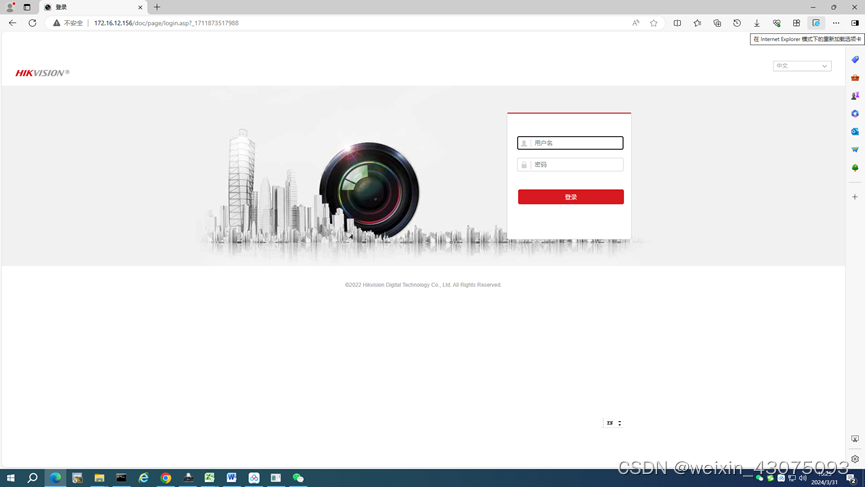Open split screen view icon
Image resolution: width=865 pixels, height=487 pixels.
[x=677, y=23]
